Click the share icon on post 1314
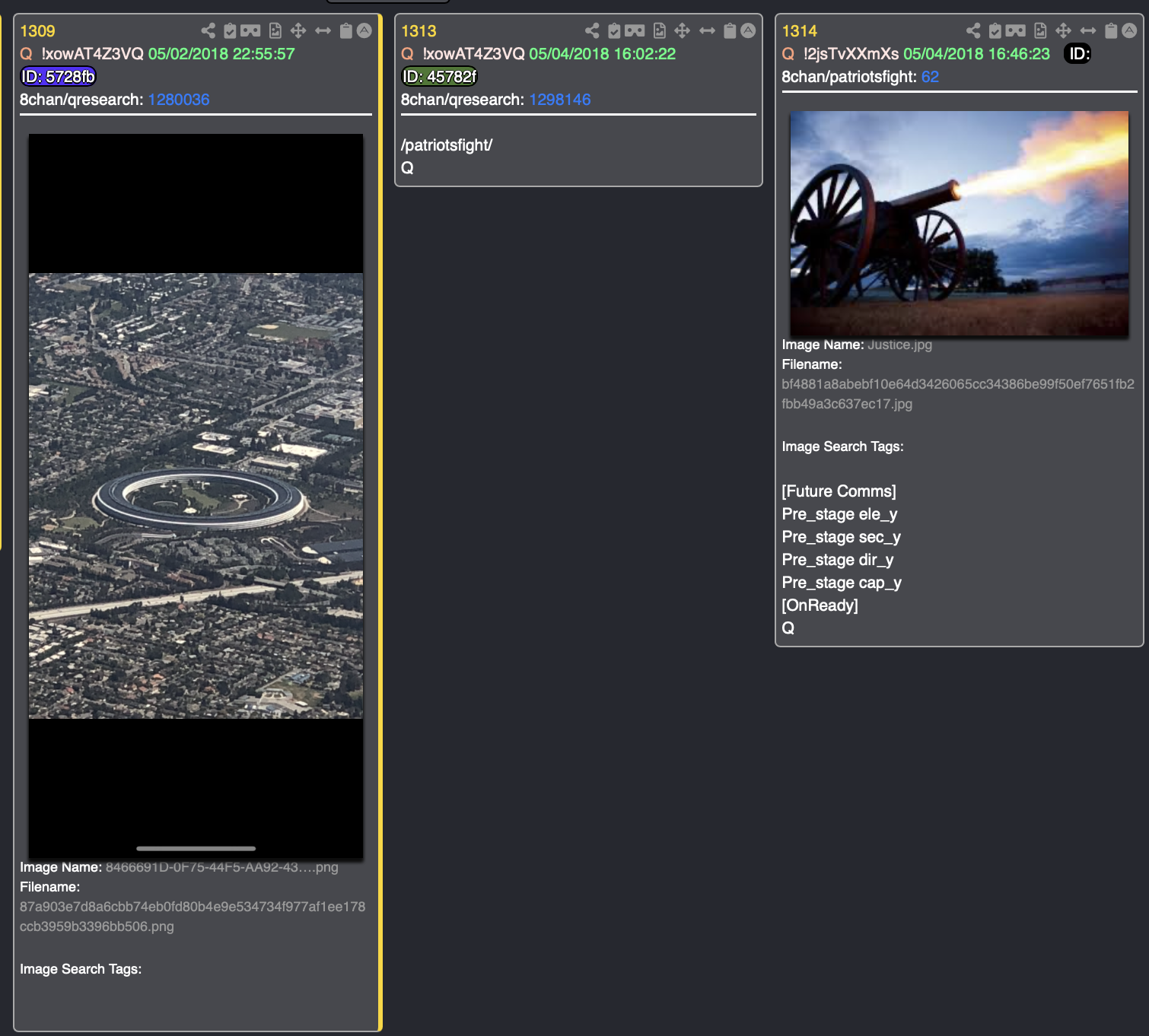Image resolution: width=1149 pixels, height=1036 pixels. (x=973, y=30)
